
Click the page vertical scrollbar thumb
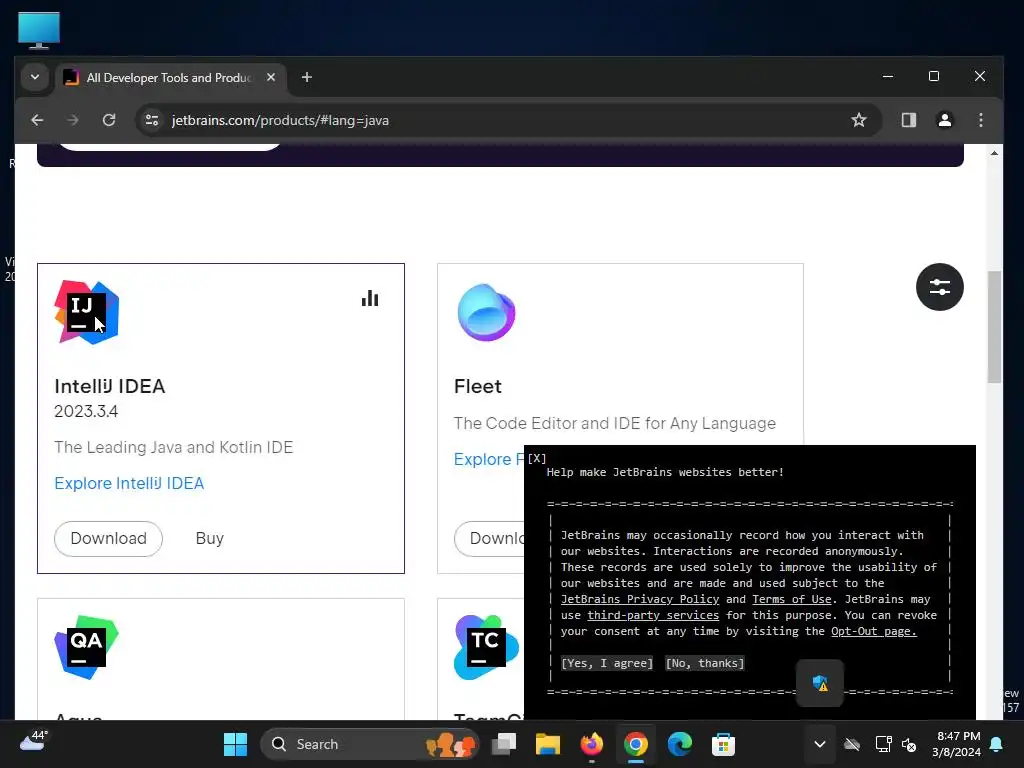(994, 327)
